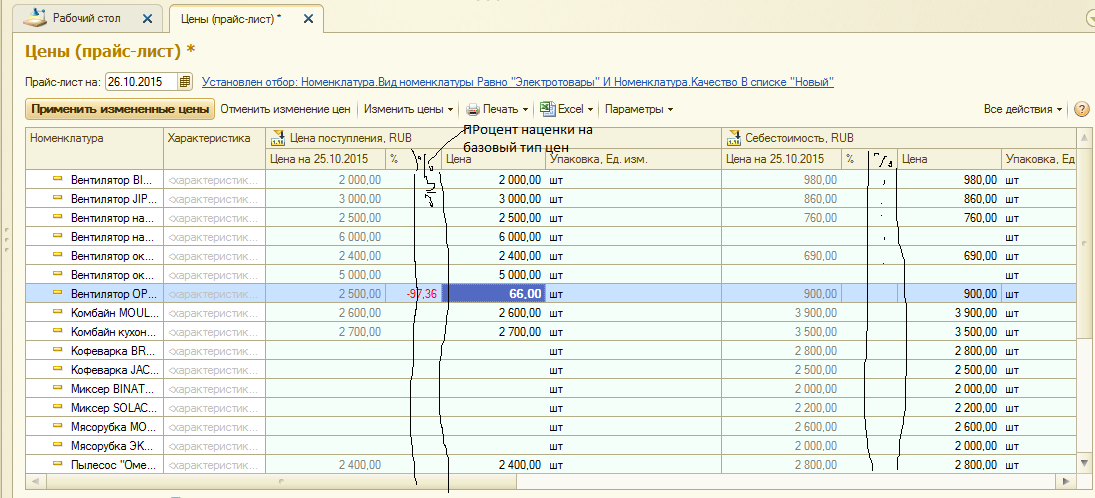Click the yellow item icon of Пылесос row
Image resolution: width=1095 pixels, height=498 pixels.
58,464
